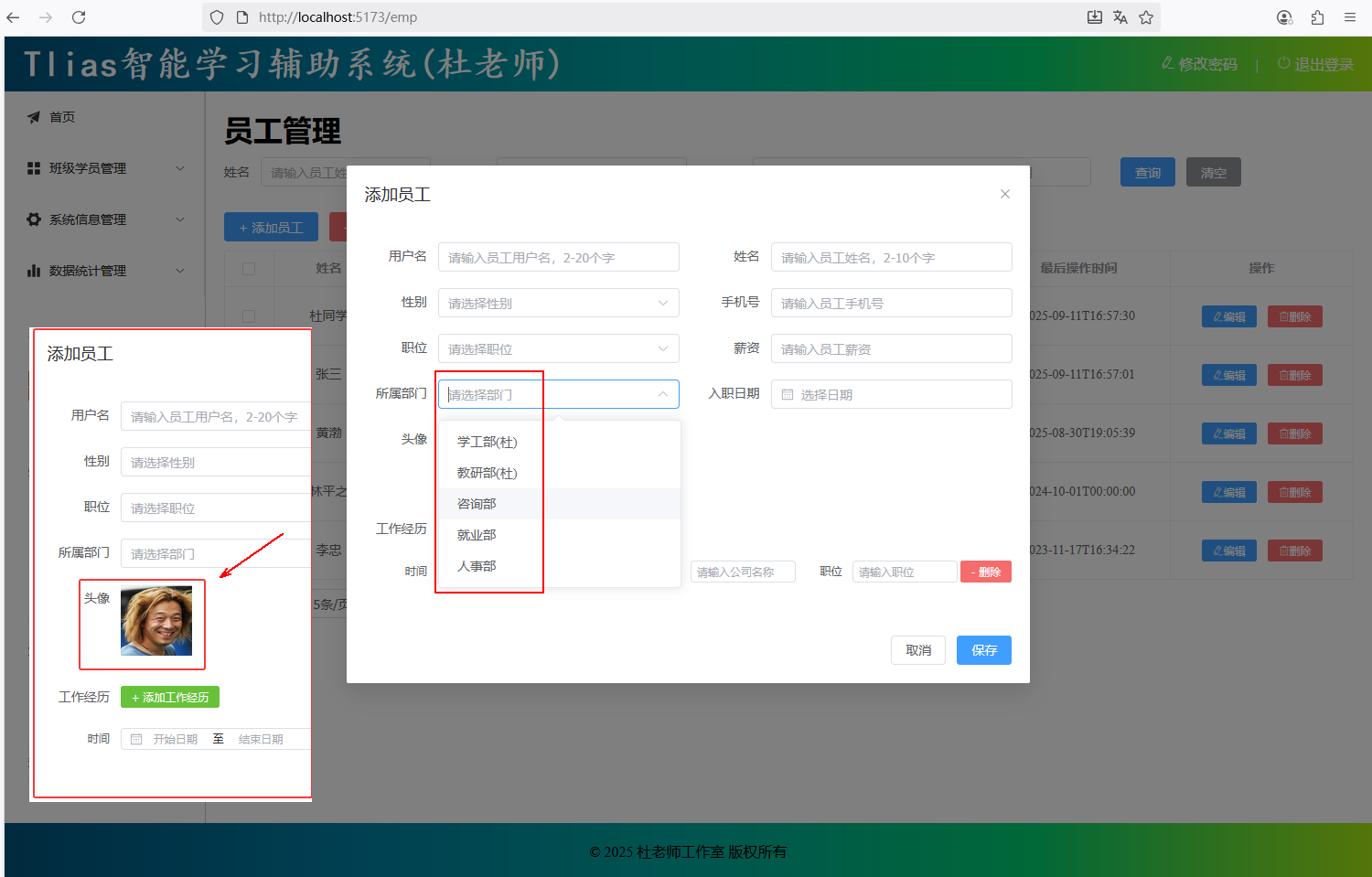Toggle the select-all checkbox in table header

point(249,269)
